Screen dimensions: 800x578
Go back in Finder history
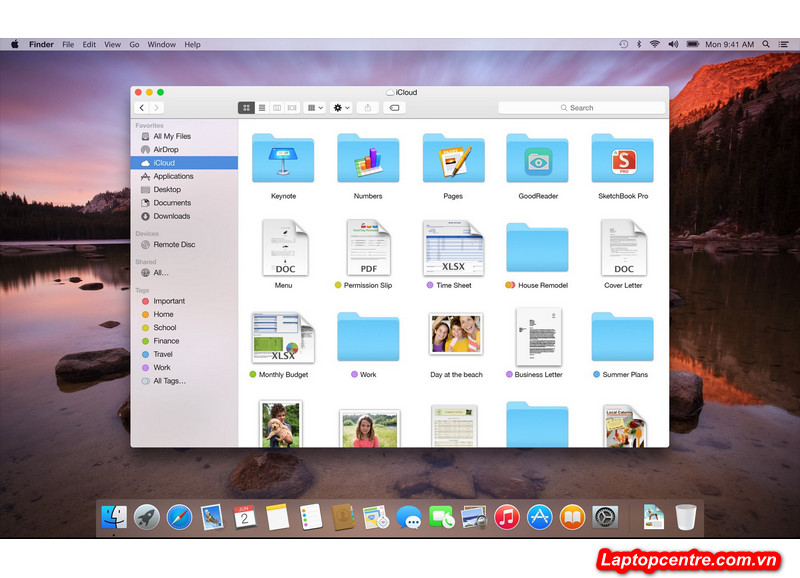[142, 108]
